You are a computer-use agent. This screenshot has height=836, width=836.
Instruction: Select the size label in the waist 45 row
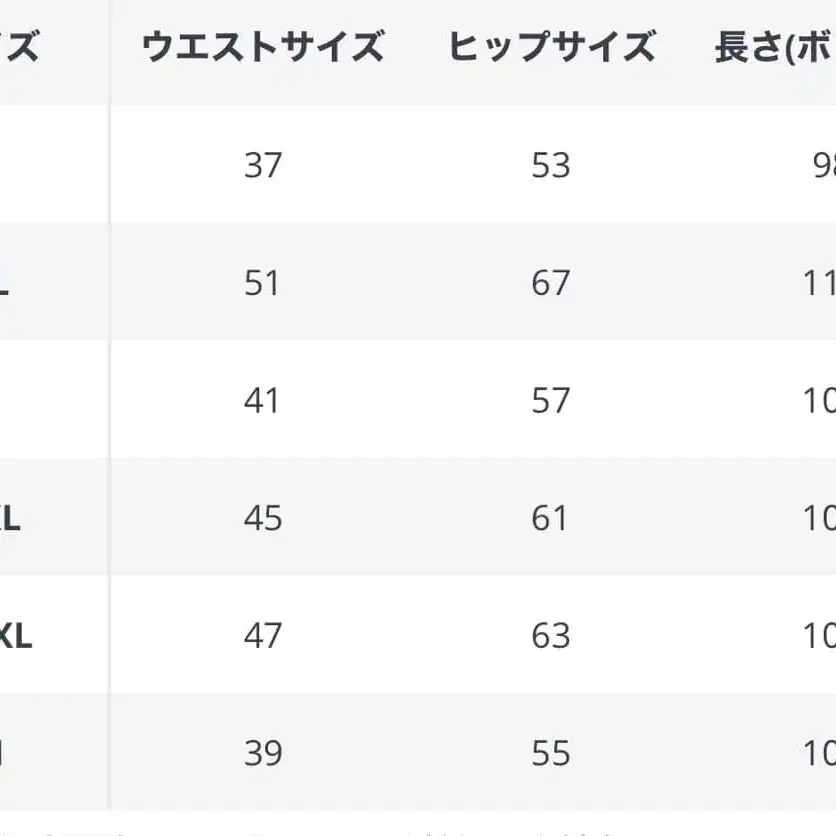(x=10, y=518)
